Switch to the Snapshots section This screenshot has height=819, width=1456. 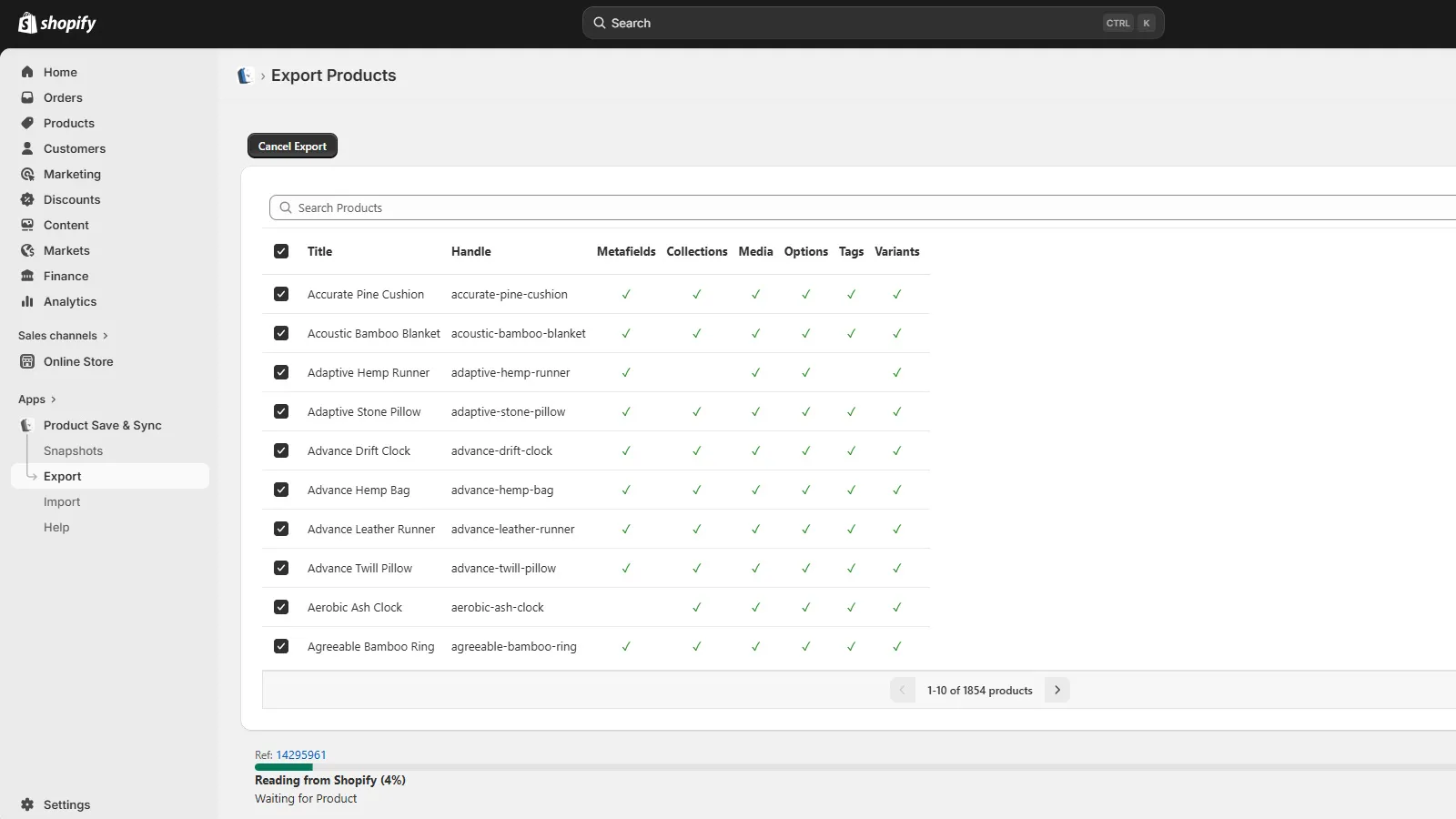[73, 450]
